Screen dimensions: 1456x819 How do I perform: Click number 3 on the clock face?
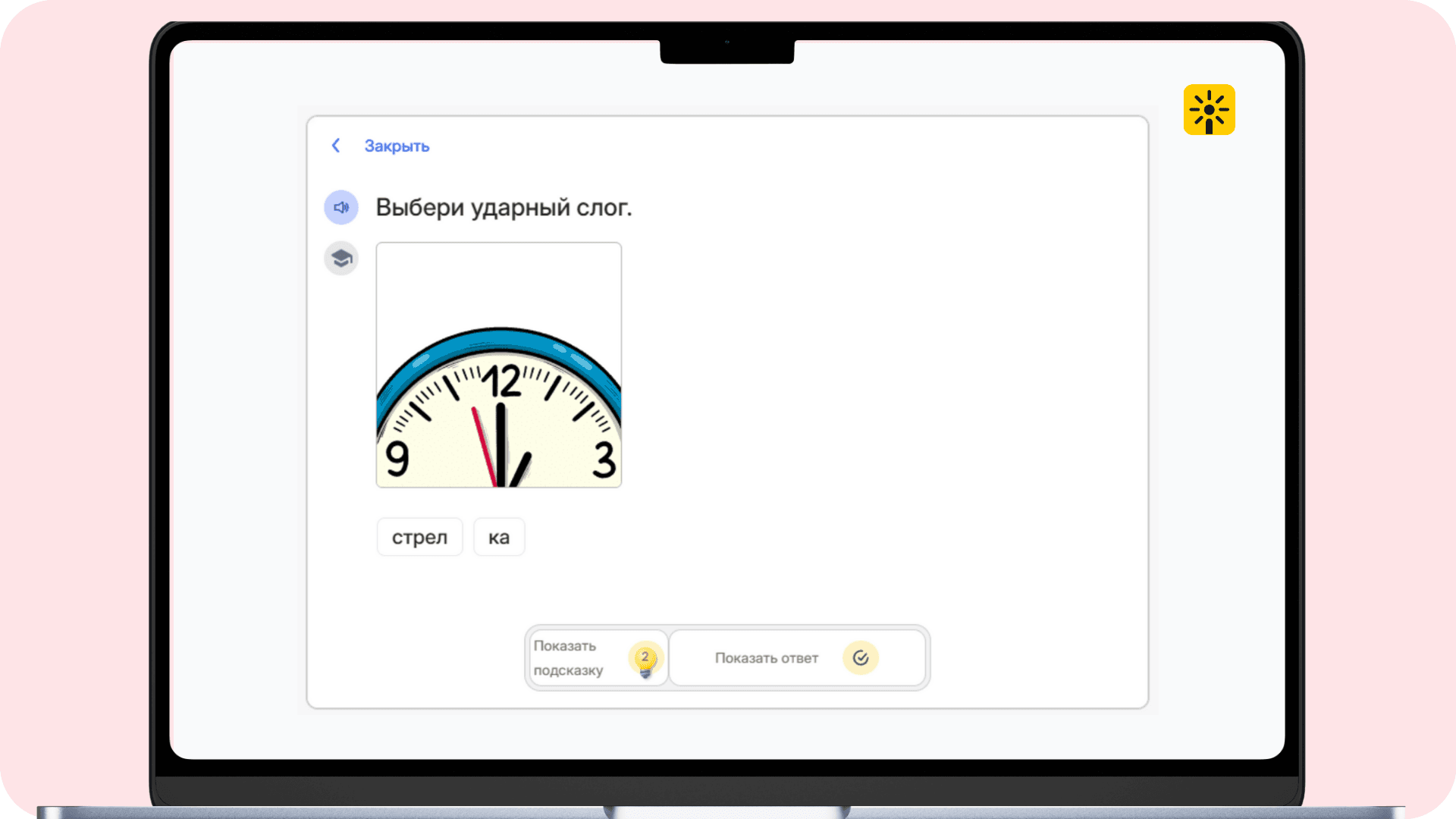(x=604, y=460)
